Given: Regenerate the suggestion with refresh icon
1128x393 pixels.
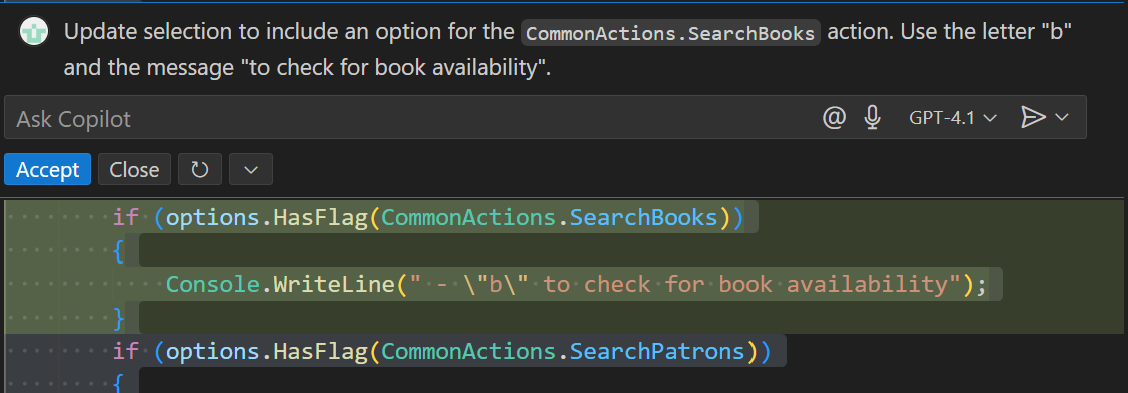Looking at the screenshot, I should 199,169.
